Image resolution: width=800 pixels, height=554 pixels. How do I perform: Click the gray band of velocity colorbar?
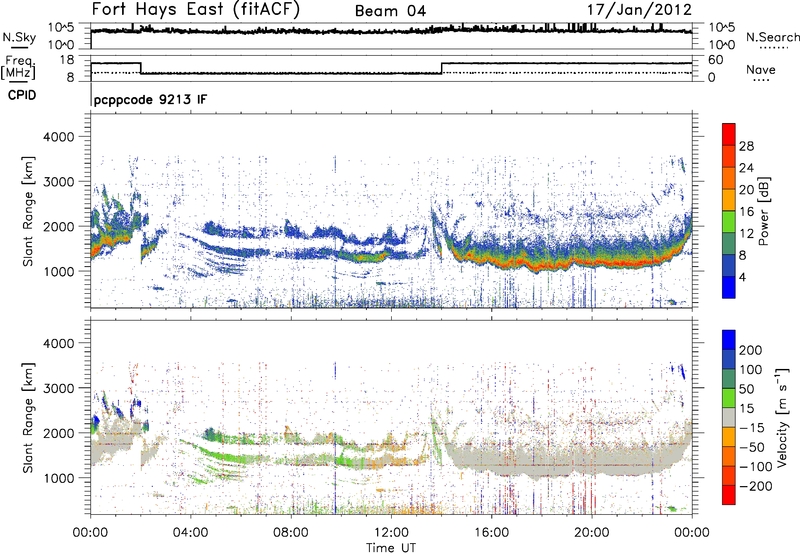click(729, 417)
